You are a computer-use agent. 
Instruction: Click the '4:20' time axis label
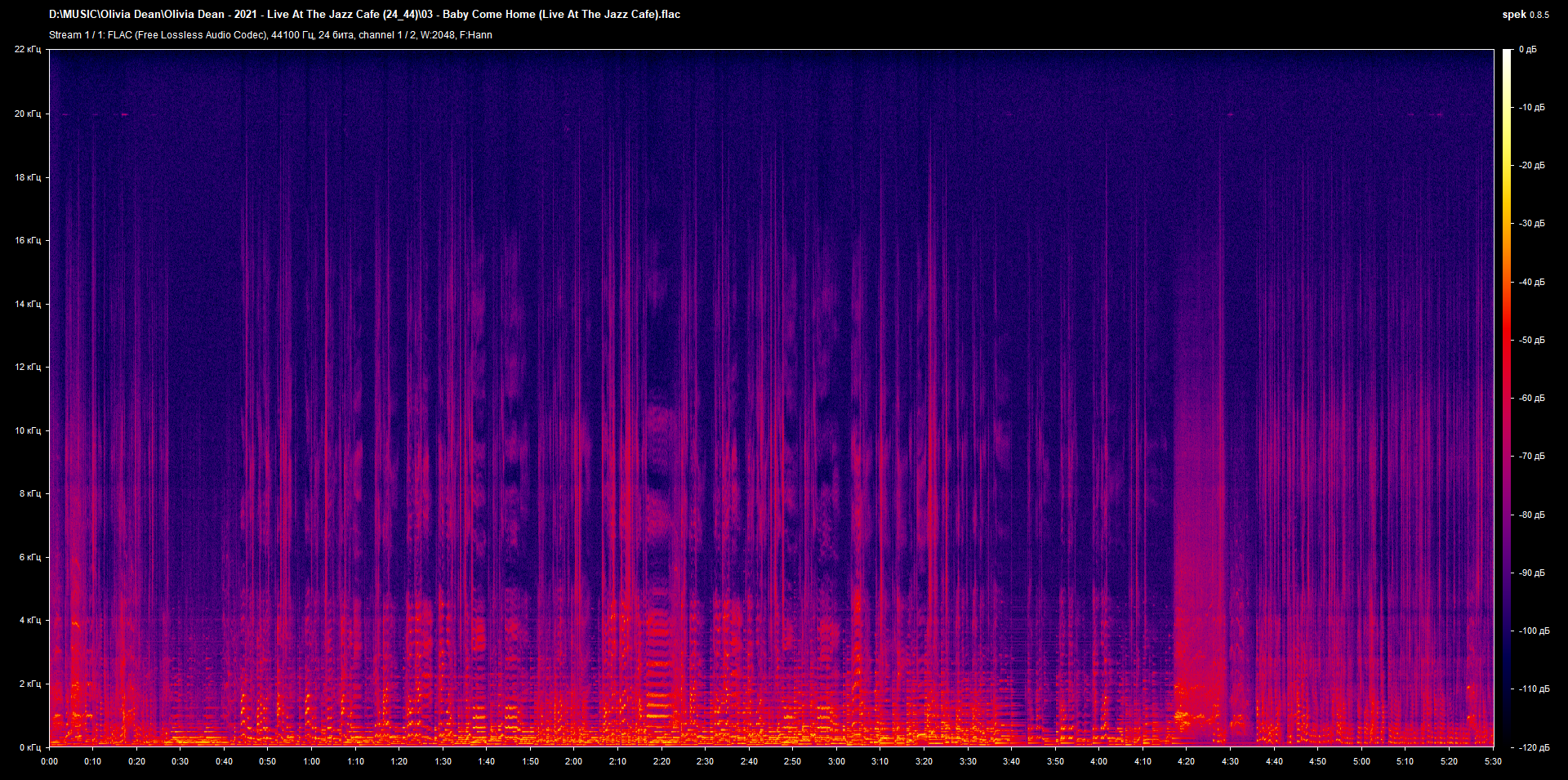point(1187,761)
